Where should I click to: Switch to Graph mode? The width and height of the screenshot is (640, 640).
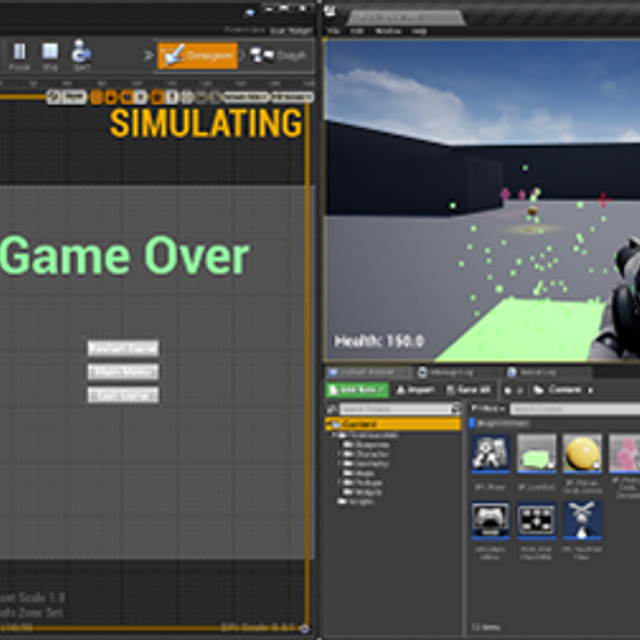click(x=279, y=55)
